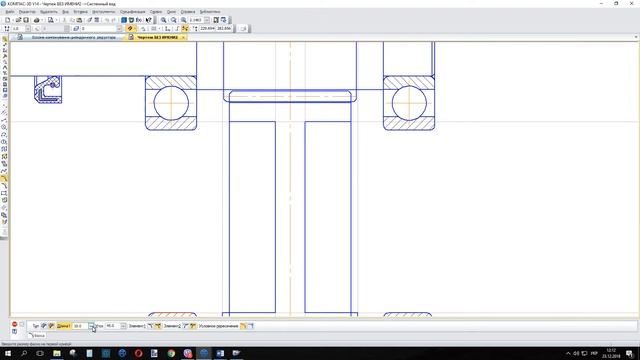Open Windows Start menu
This screenshot has width=640, height=360.
point(8,353)
